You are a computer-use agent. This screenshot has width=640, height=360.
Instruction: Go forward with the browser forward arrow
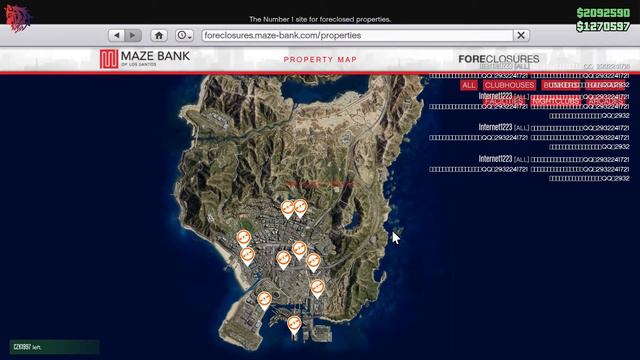[x=133, y=36]
